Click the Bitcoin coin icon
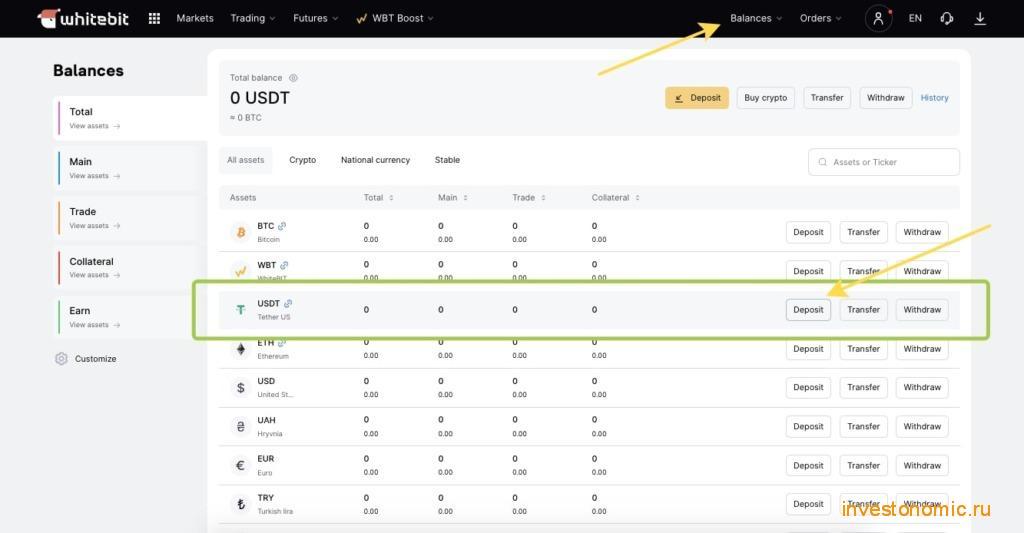Screen dimensions: 1024x533 [x=241, y=232]
